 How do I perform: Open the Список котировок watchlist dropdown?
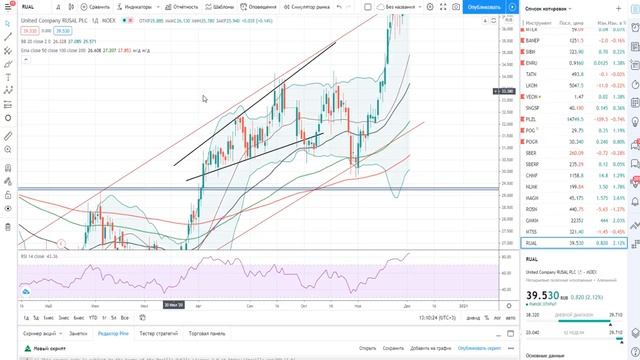(548, 9)
